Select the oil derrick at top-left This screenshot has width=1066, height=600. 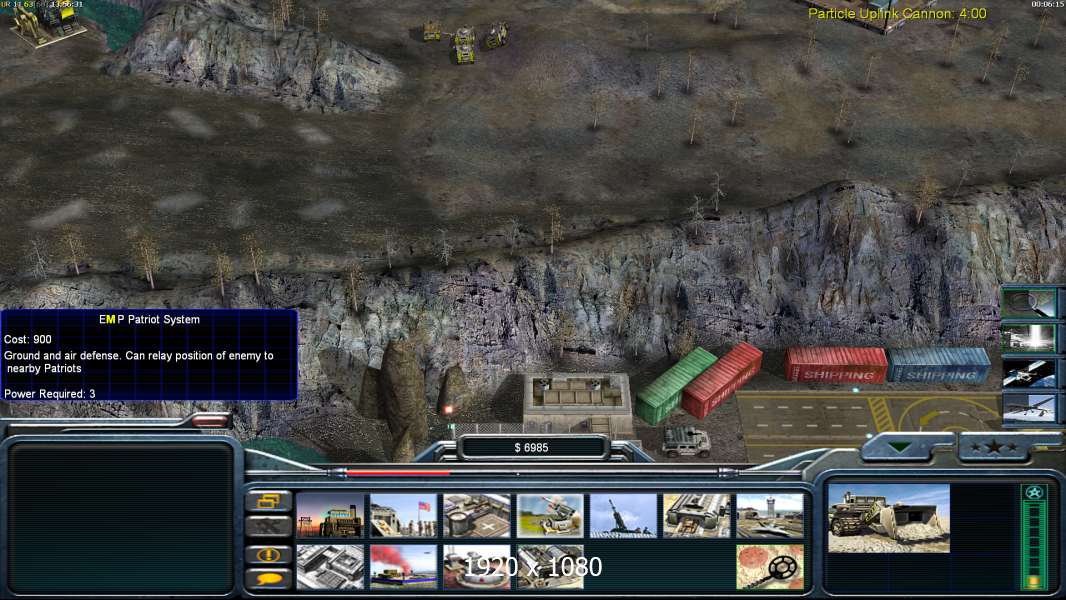coord(46,24)
